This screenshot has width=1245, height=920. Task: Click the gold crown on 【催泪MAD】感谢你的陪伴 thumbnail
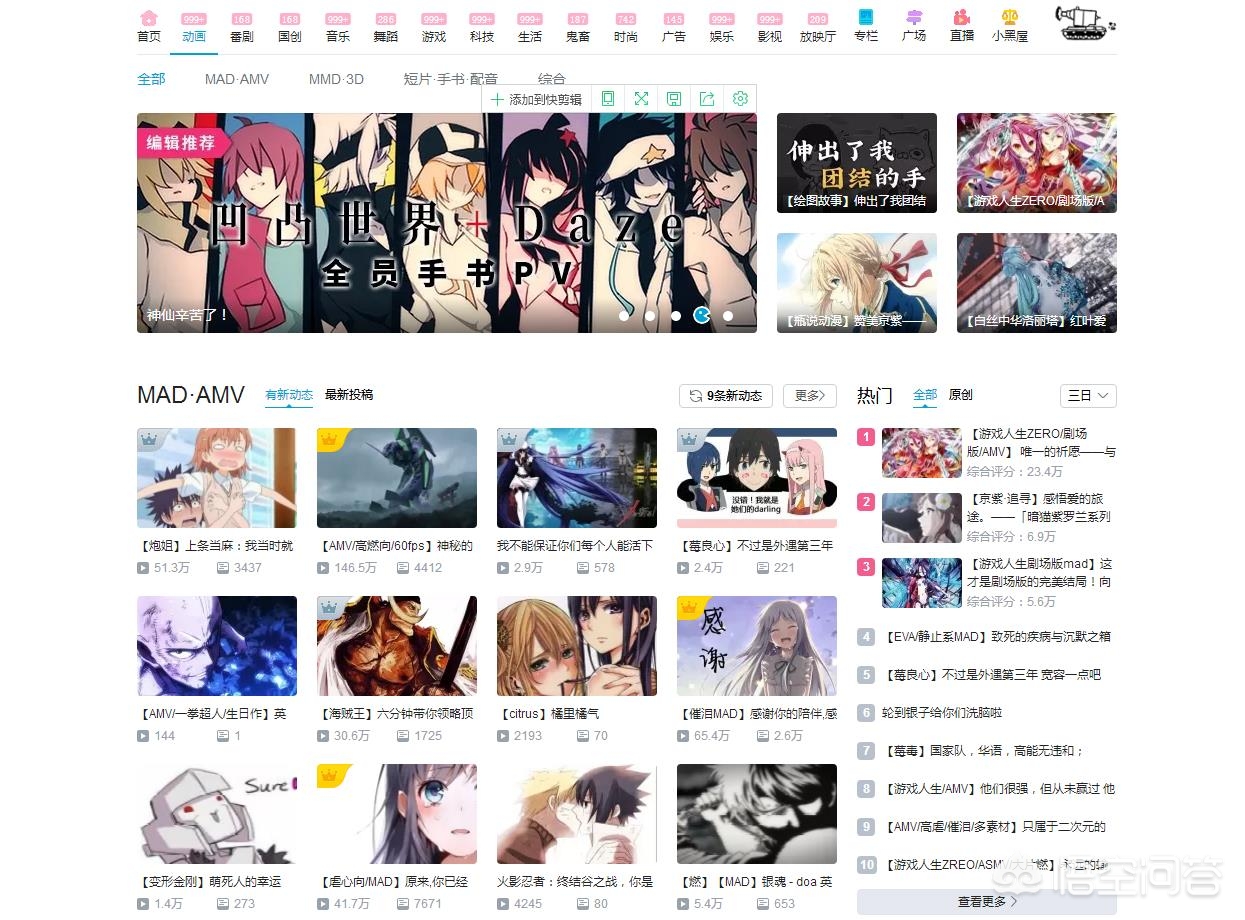point(689,608)
